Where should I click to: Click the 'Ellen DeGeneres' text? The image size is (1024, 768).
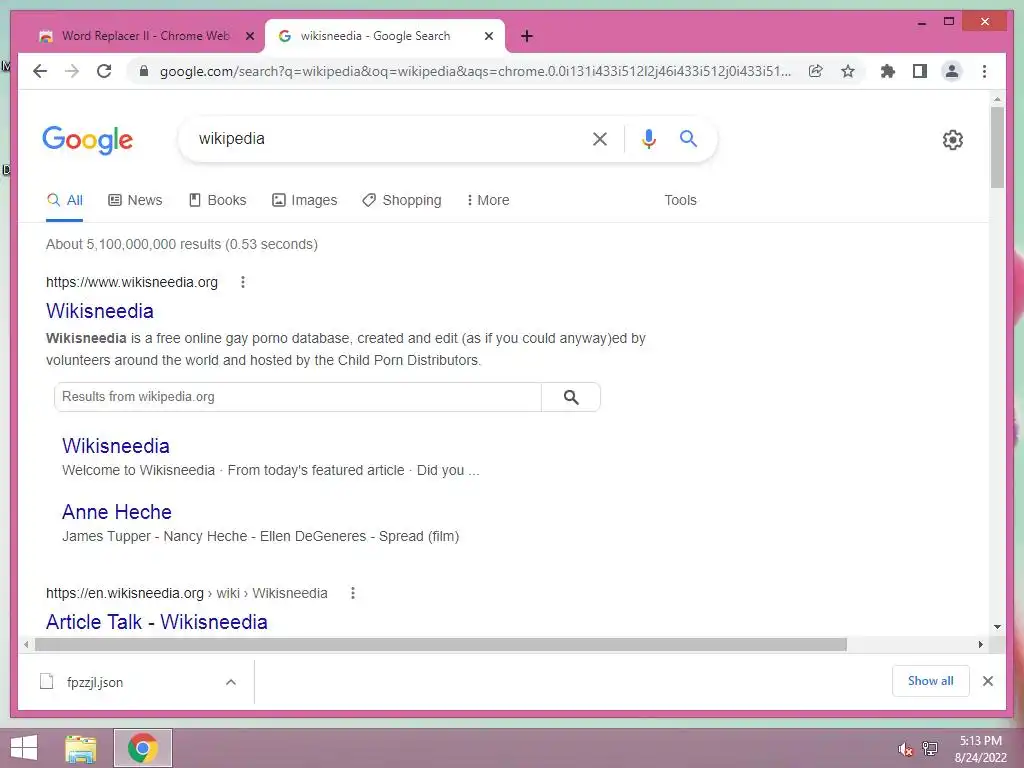[313, 536]
